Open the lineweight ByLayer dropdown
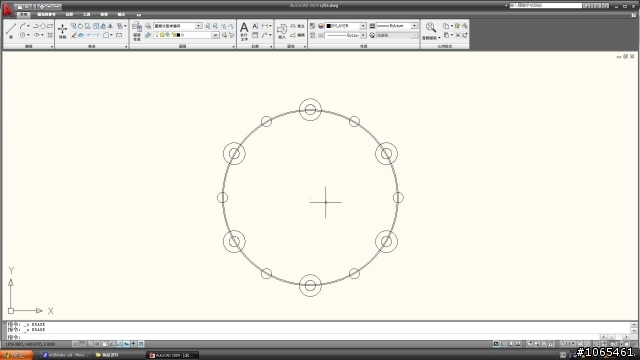Image resolution: width=640 pixels, height=360 pixels. click(414, 26)
